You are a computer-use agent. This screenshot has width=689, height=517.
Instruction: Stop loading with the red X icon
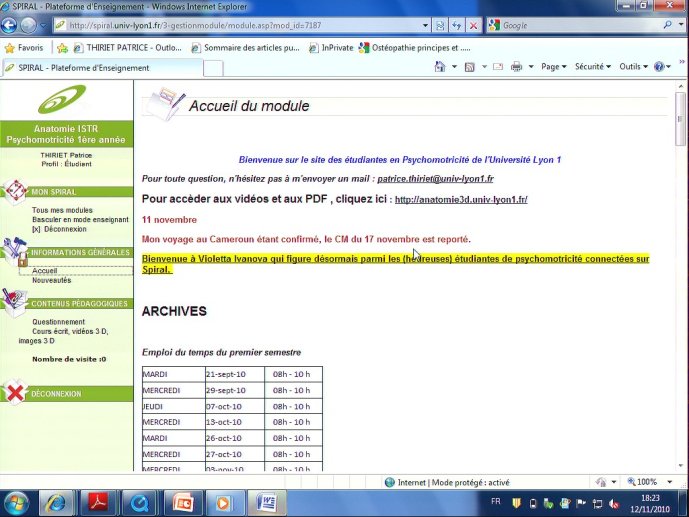coord(473,25)
